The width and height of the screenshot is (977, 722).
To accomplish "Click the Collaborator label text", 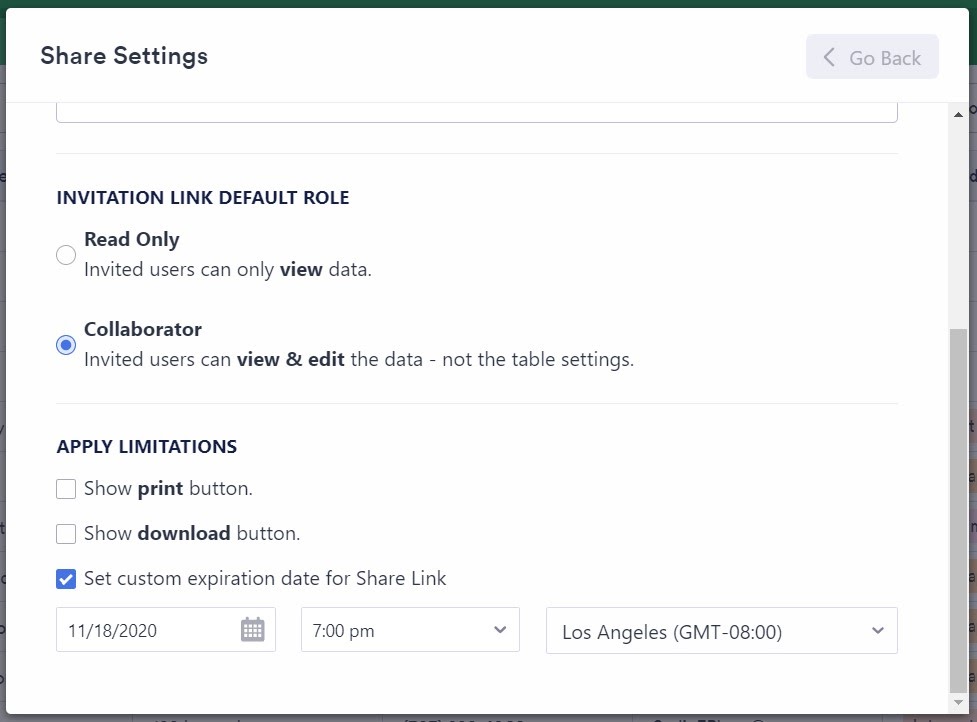I will click(x=143, y=329).
